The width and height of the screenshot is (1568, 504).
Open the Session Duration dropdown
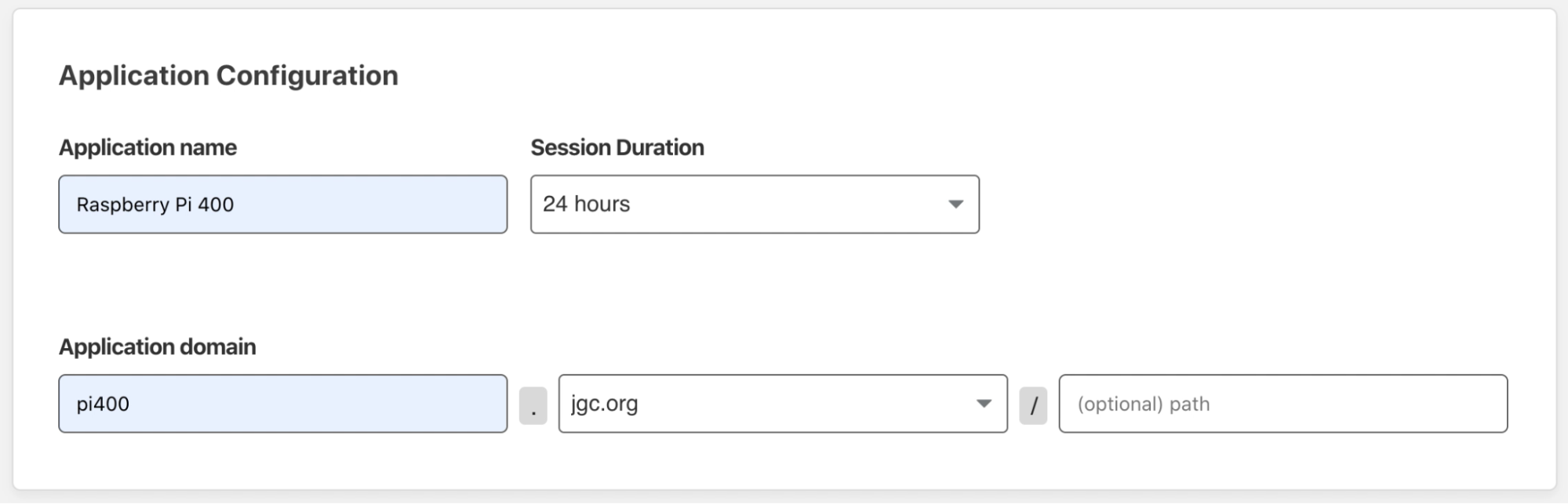[x=755, y=204]
